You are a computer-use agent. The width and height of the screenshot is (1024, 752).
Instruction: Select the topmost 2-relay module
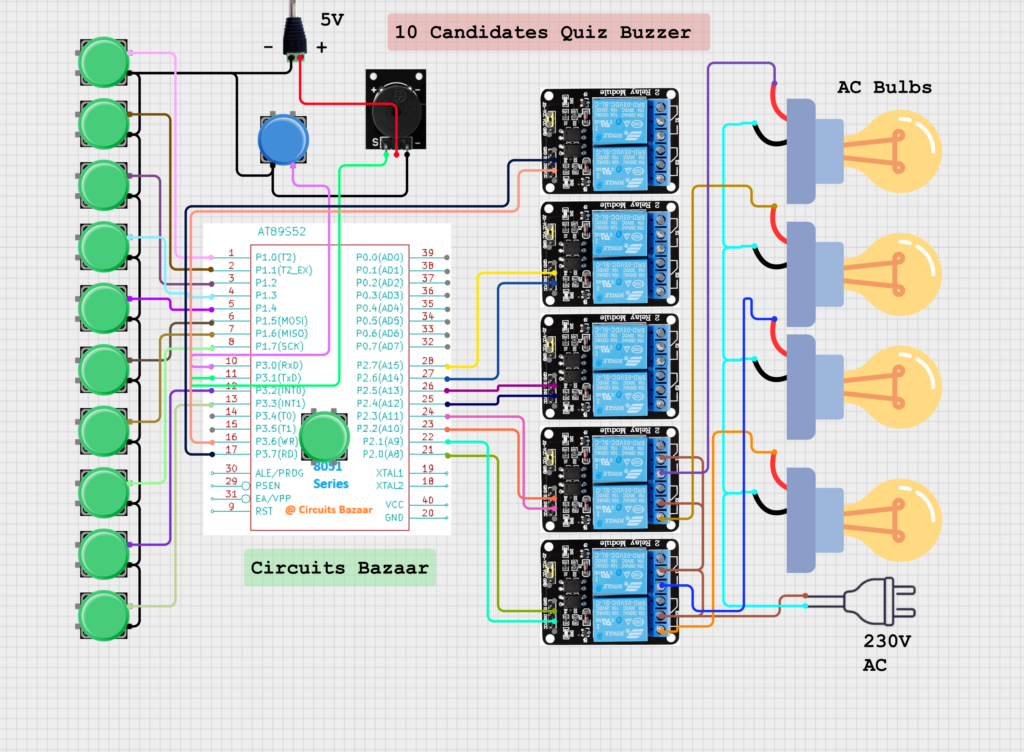pos(610,141)
